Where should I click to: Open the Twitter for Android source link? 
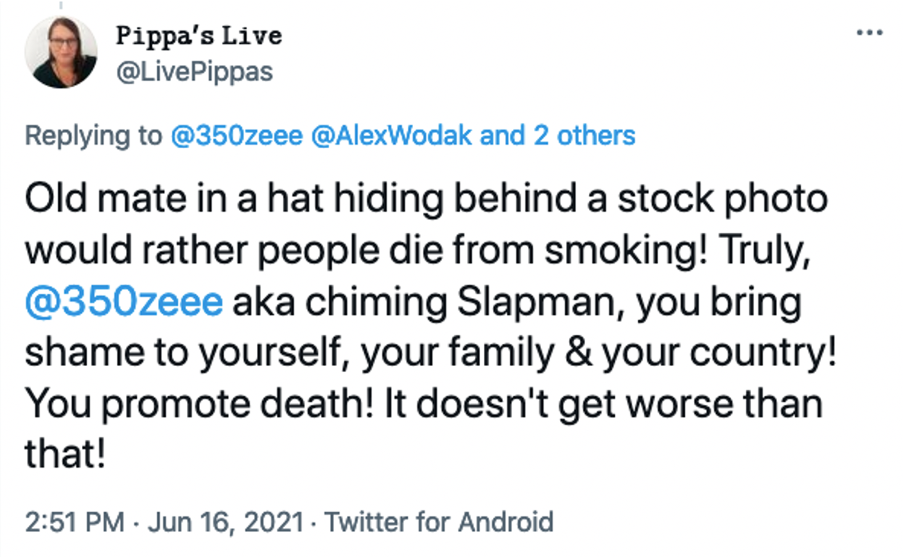point(439,522)
